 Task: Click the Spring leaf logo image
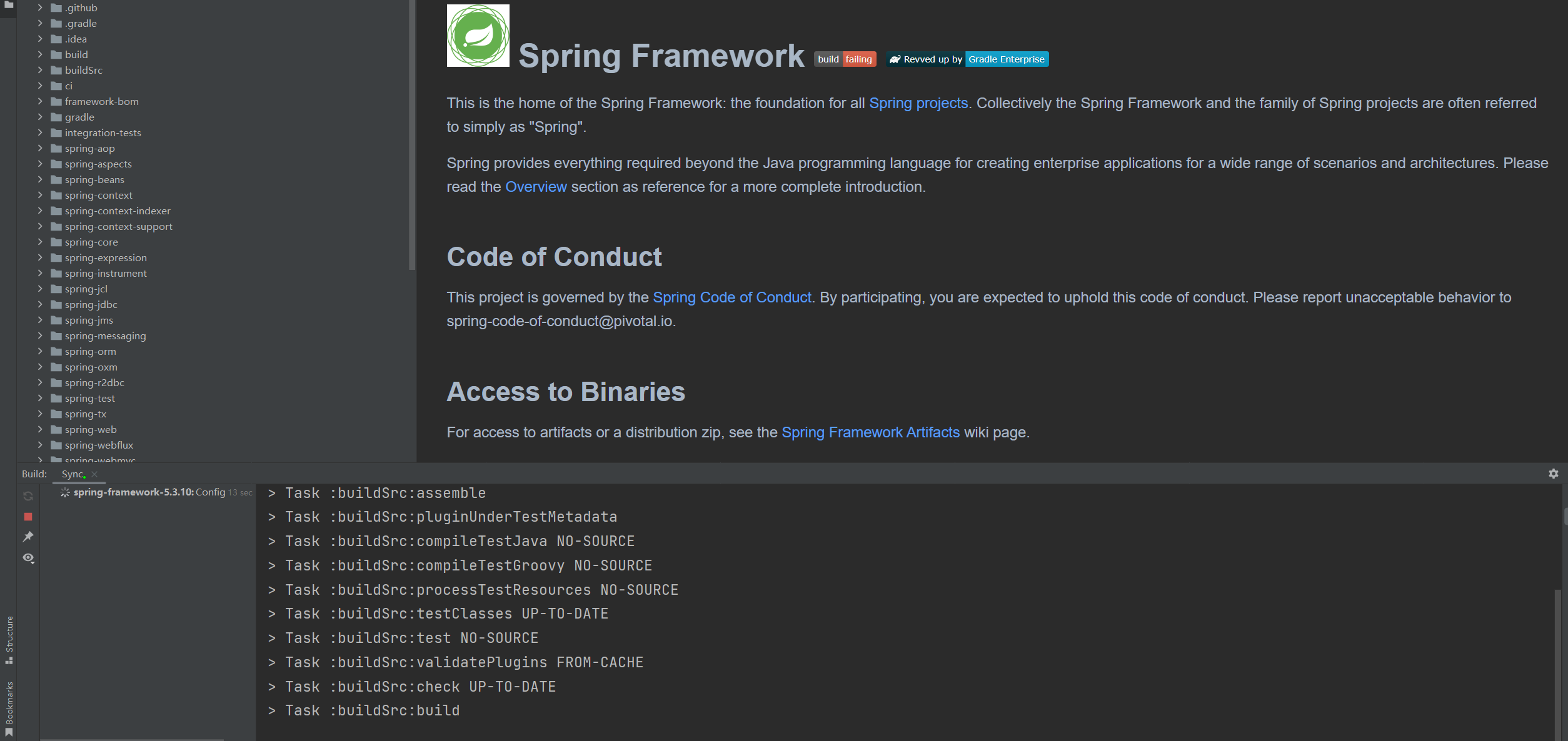tap(478, 36)
